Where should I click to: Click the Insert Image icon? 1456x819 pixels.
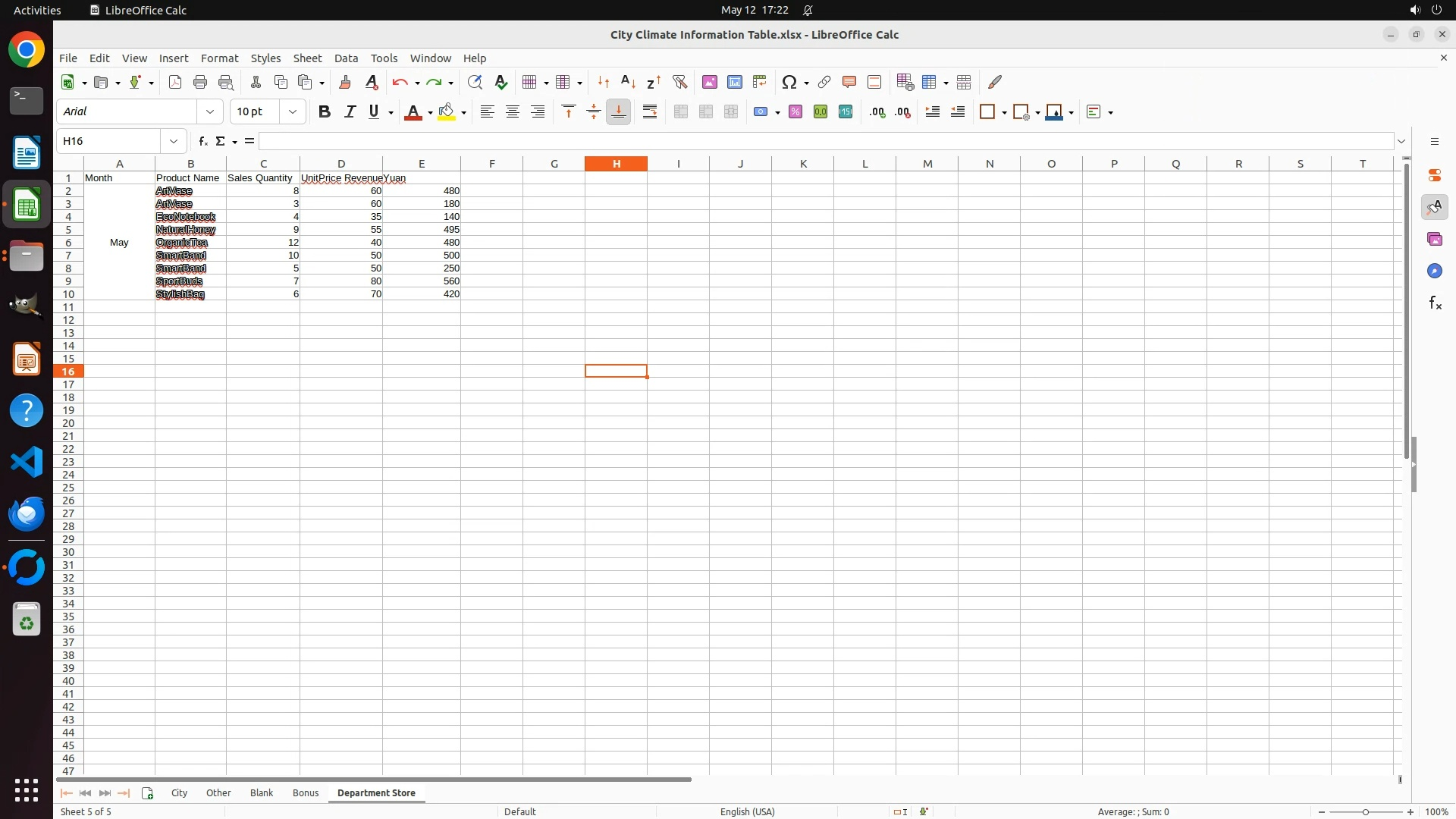pyautogui.click(x=710, y=82)
